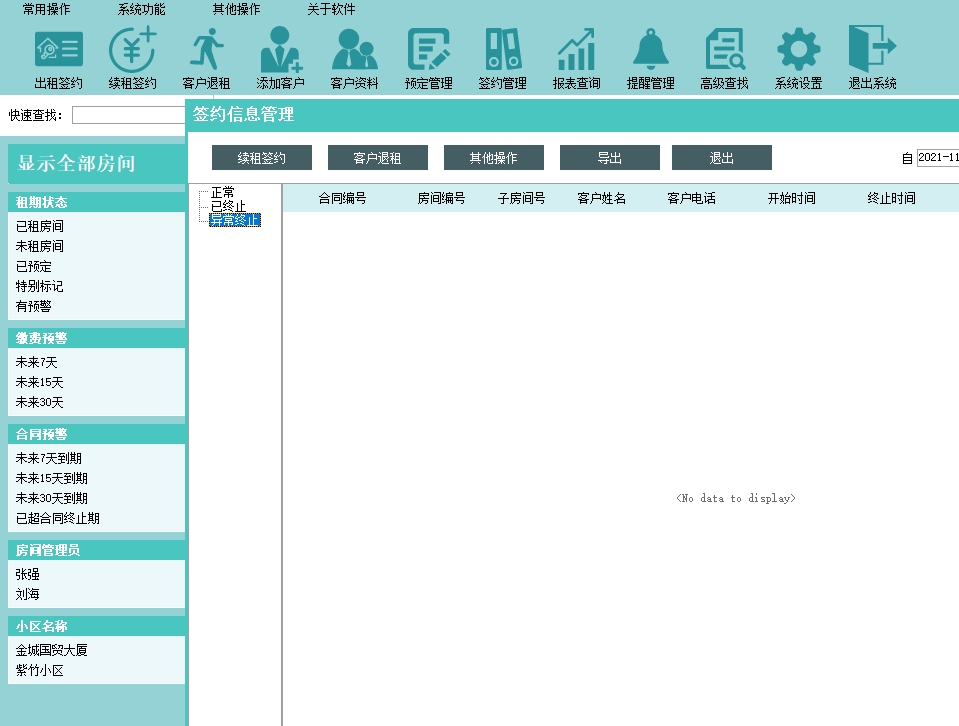Viewport: 959px width, 726px height.
Task: Launch 预定管理 reservation management icon
Action: 428,50
